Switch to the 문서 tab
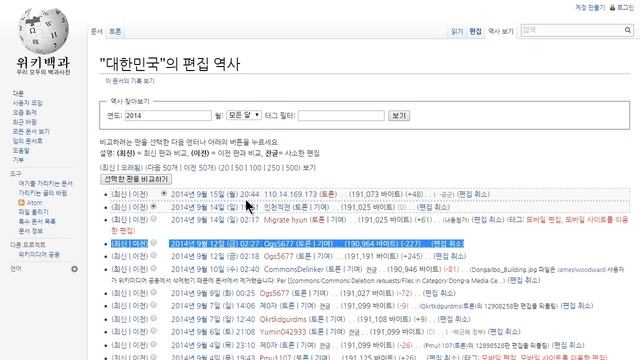The width and height of the screenshot is (640, 360). [97, 31]
